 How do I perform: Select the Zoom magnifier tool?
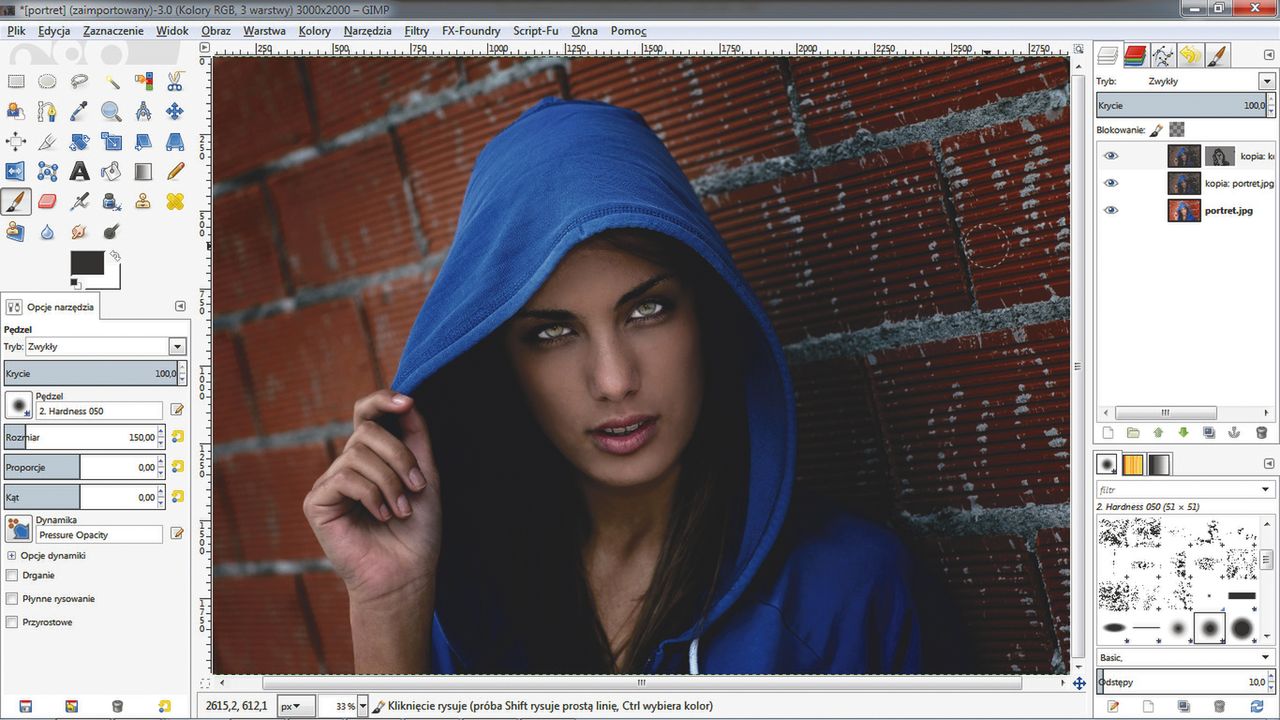111,112
